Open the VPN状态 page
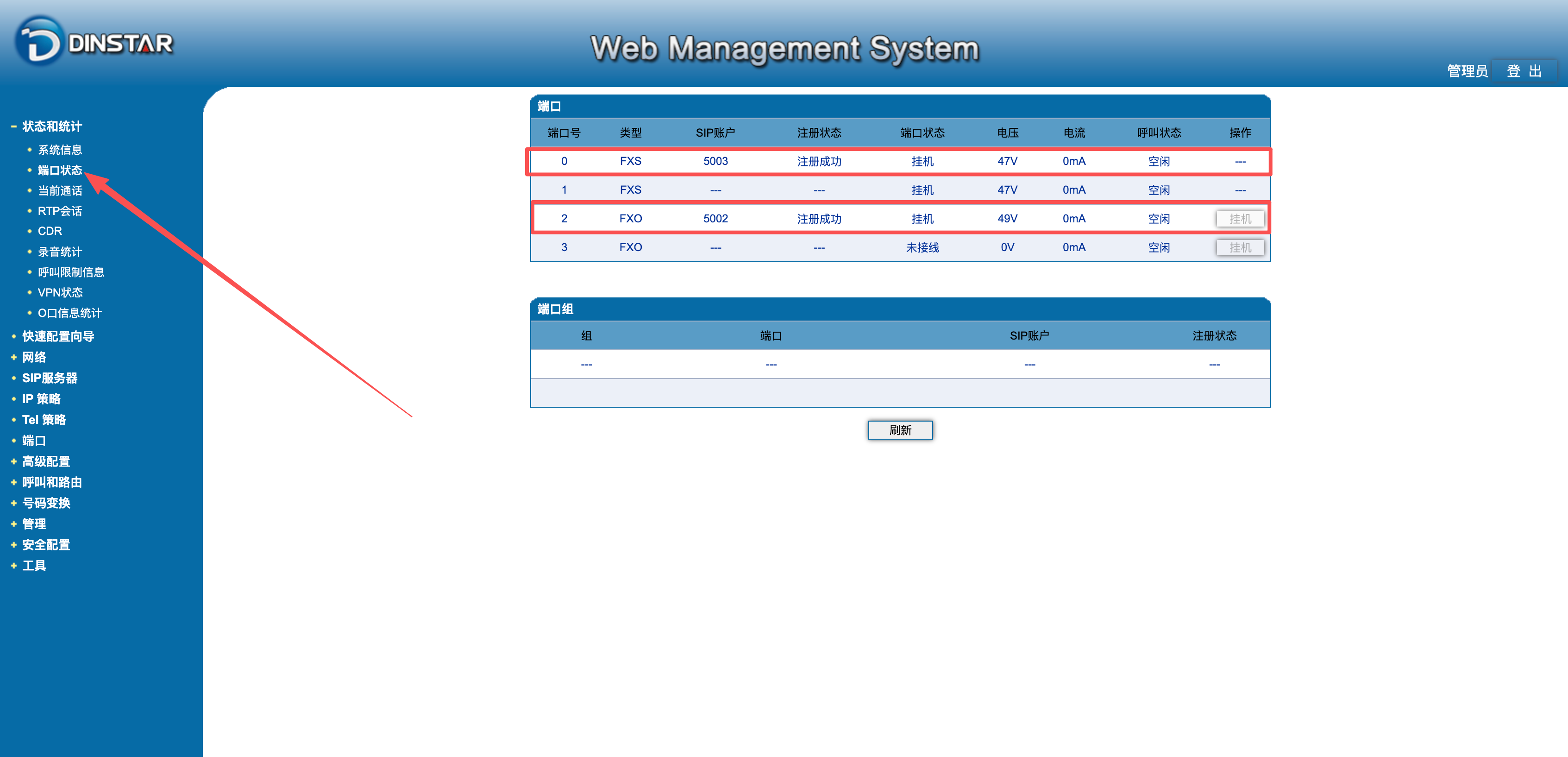Screen dimensions: 1568x757 [x=60, y=292]
